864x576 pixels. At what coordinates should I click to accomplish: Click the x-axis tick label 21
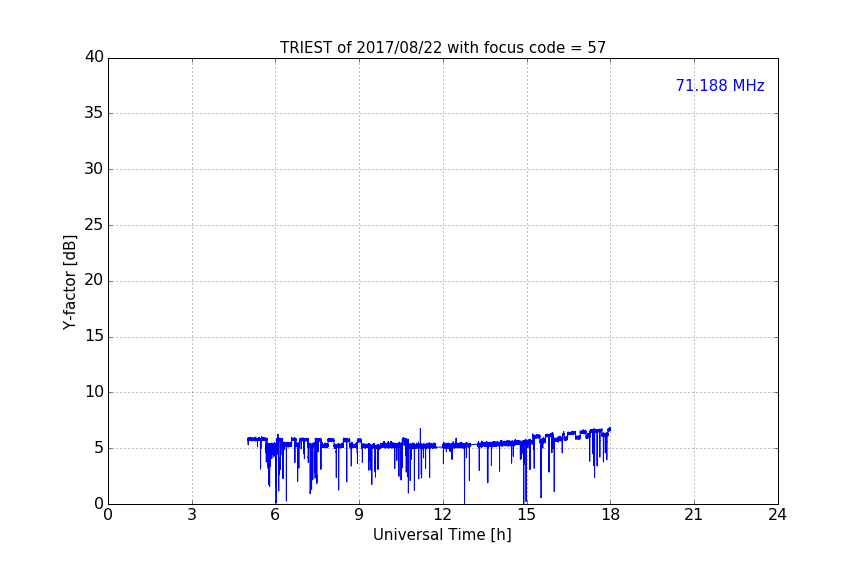(694, 515)
